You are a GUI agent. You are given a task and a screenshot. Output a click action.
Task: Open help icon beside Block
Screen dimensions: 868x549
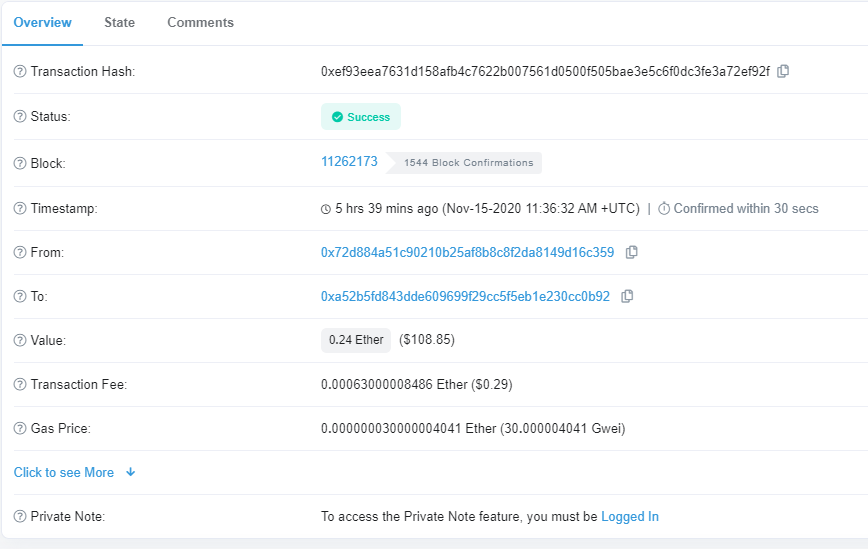(x=20, y=163)
